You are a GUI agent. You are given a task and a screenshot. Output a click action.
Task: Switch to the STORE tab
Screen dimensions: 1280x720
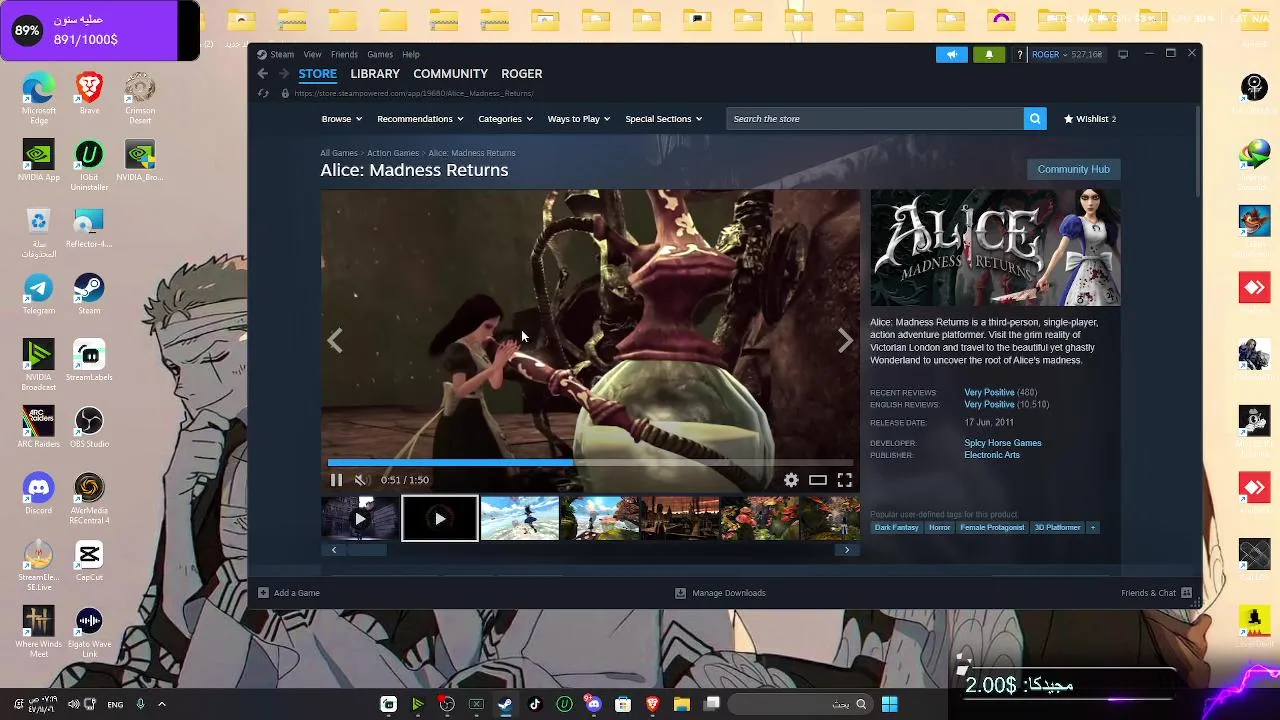(317, 74)
